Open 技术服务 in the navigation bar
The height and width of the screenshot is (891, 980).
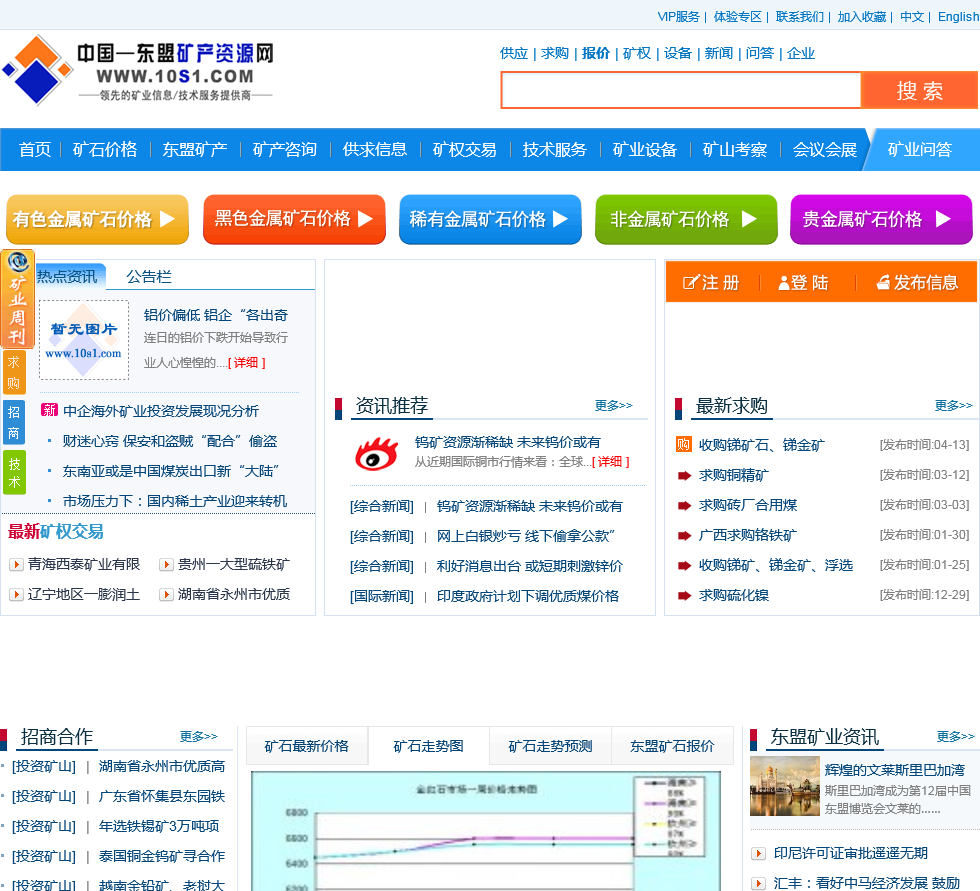(554, 149)
